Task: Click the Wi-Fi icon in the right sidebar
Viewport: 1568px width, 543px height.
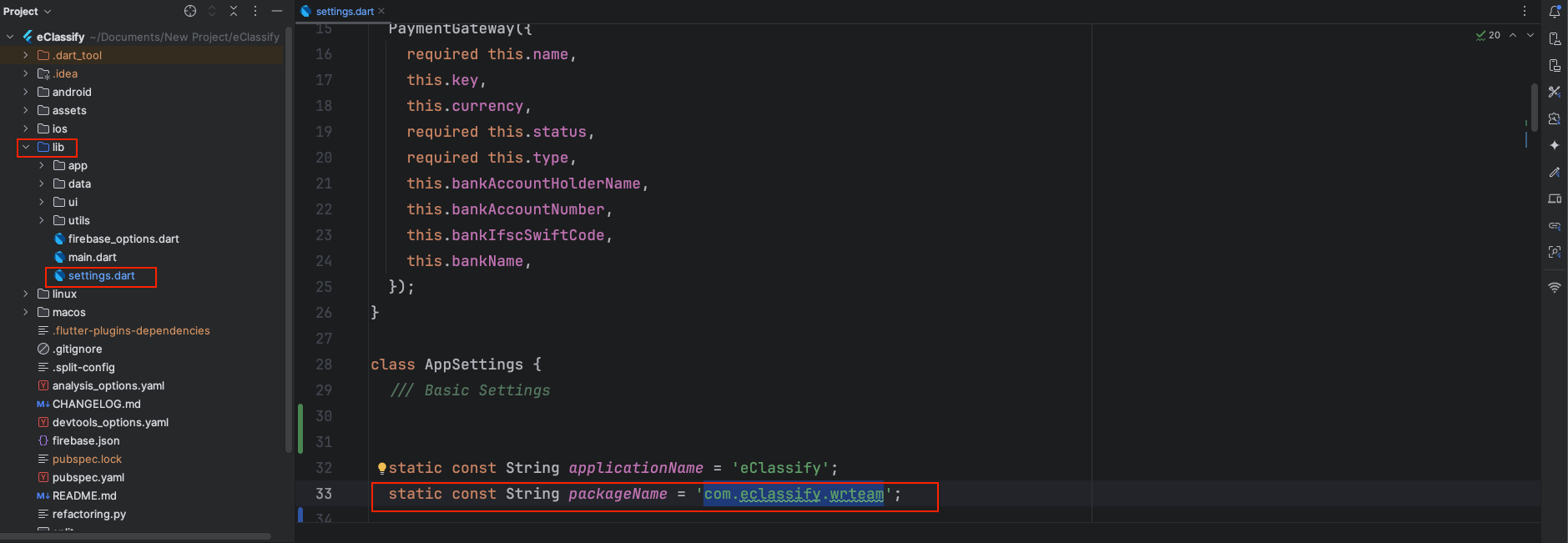Action: [x=1555, y=287]
